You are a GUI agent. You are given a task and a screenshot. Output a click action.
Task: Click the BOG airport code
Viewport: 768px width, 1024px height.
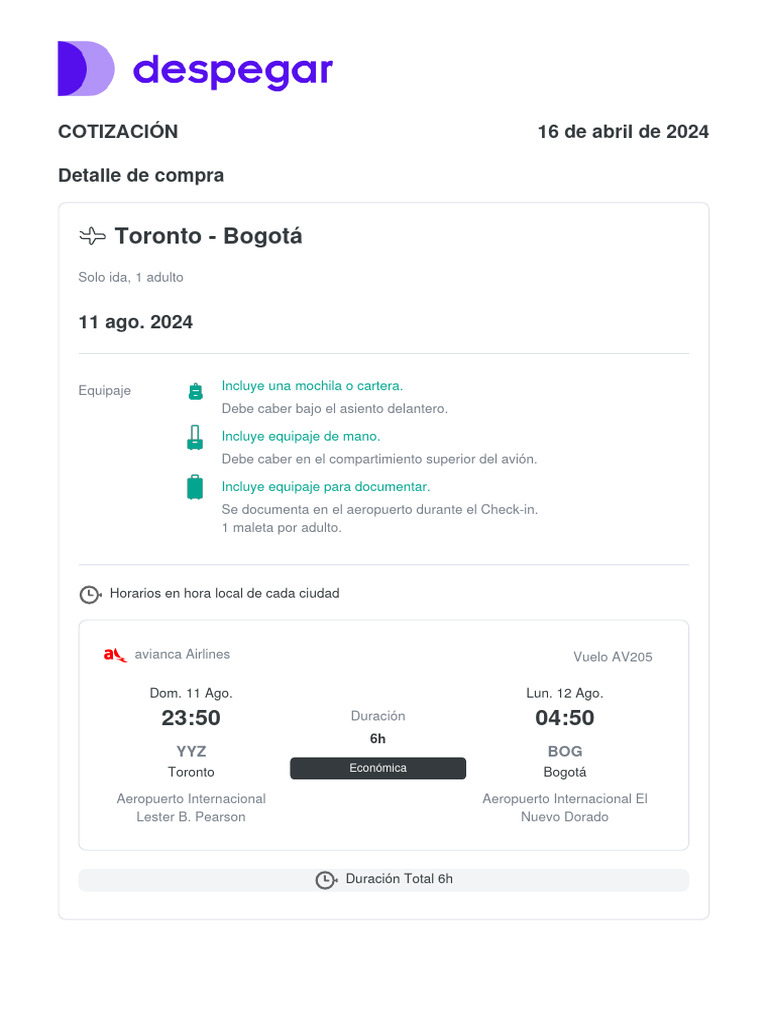[x=565, y=751]
